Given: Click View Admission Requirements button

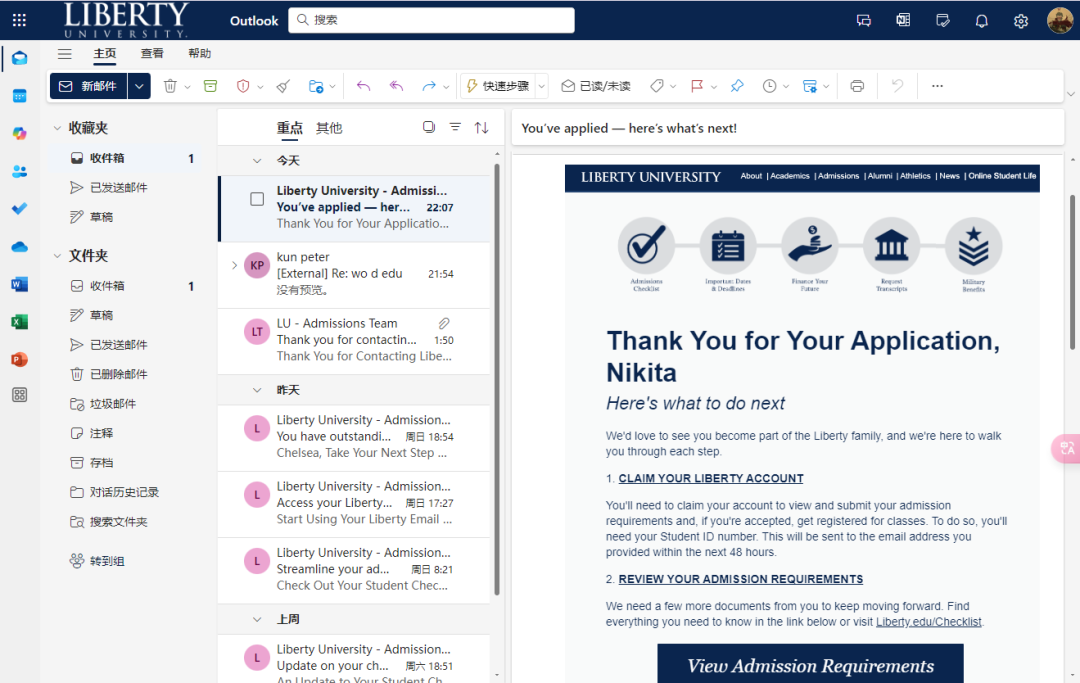Looking at the screenshot, I should pyautogui.click(x=811, y=665).
